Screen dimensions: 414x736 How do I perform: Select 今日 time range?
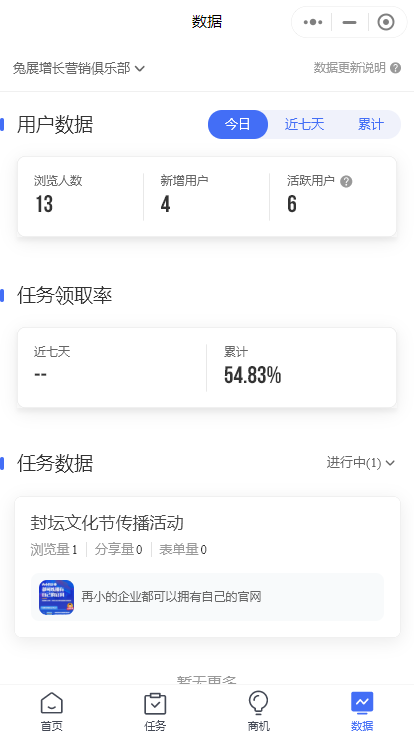238,124
